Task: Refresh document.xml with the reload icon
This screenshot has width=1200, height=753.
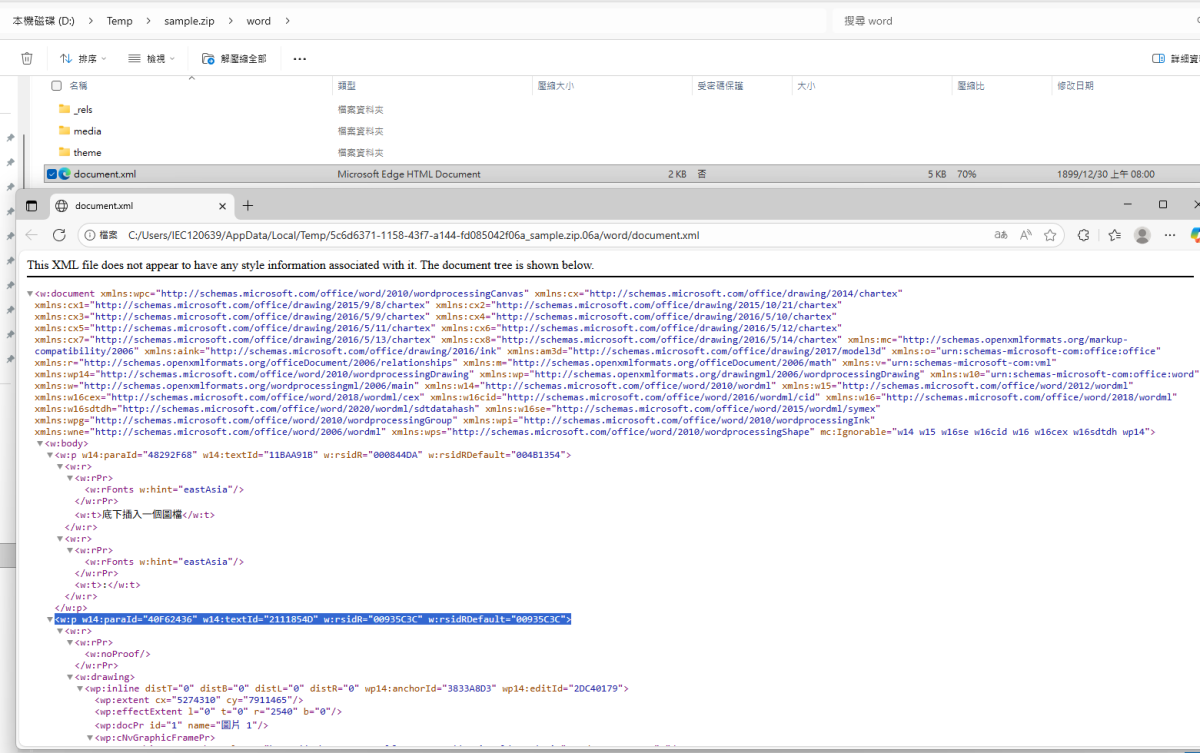Action: pos(59,234)
